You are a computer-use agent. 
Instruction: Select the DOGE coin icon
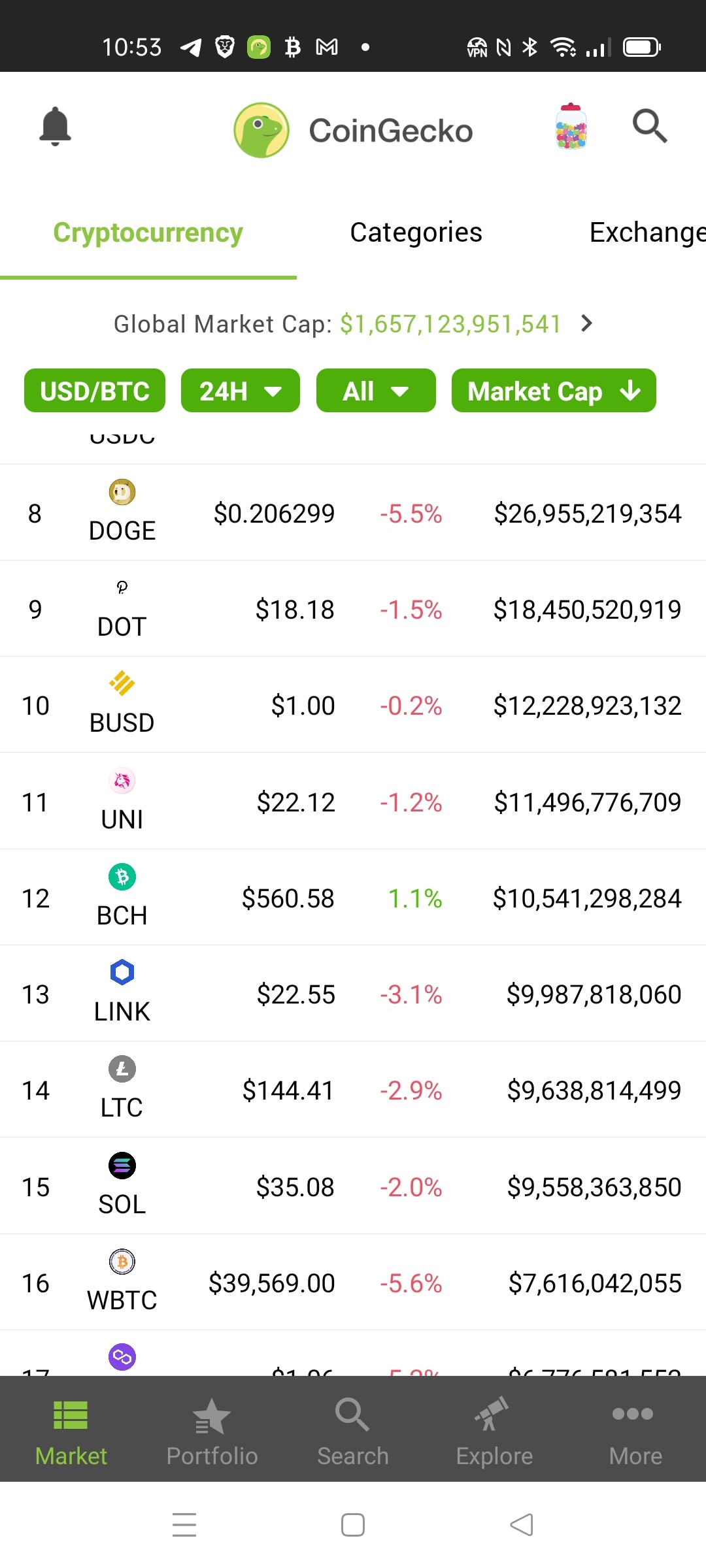122,492
